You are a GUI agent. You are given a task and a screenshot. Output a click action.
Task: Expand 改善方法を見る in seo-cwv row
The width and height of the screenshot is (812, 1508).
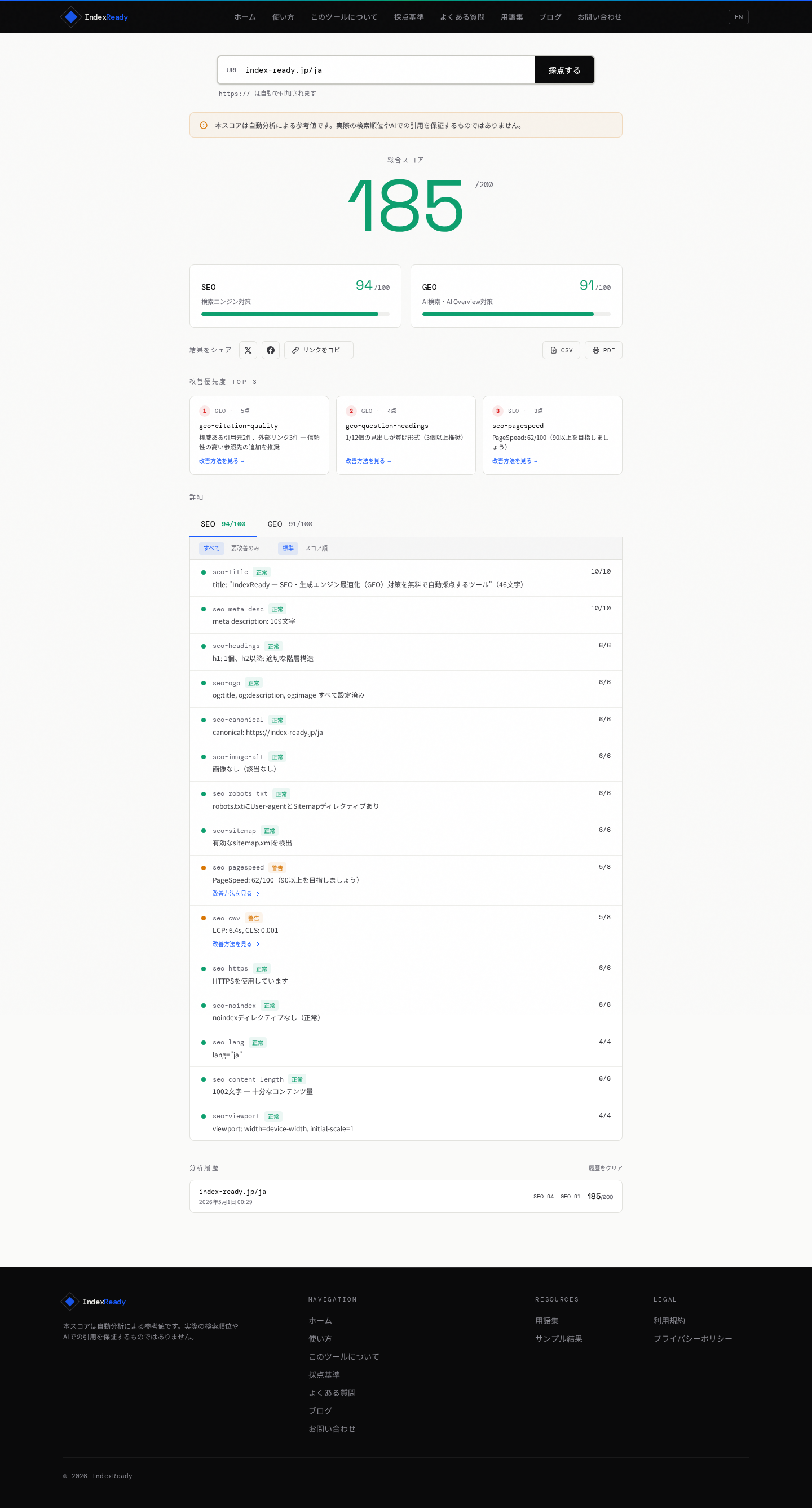tap(236, 944)
